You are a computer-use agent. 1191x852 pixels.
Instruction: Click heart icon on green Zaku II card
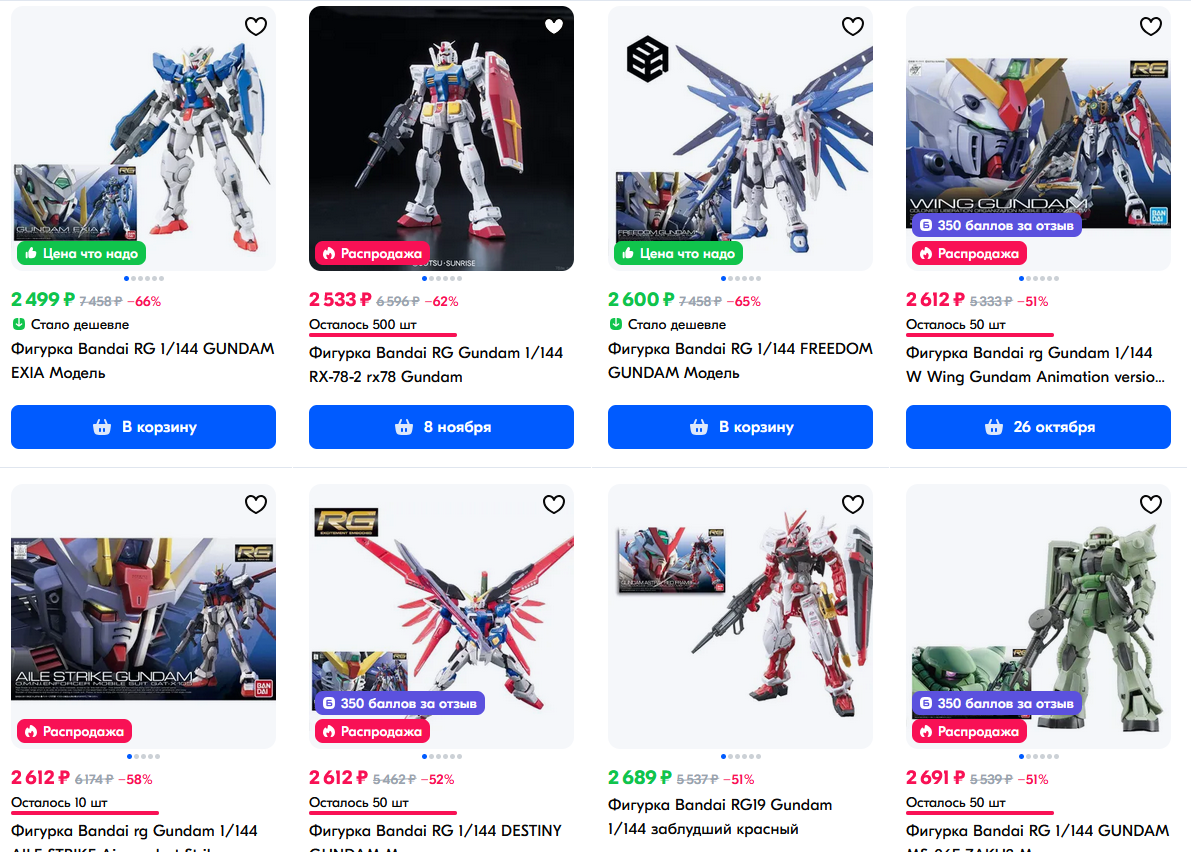1151,504
